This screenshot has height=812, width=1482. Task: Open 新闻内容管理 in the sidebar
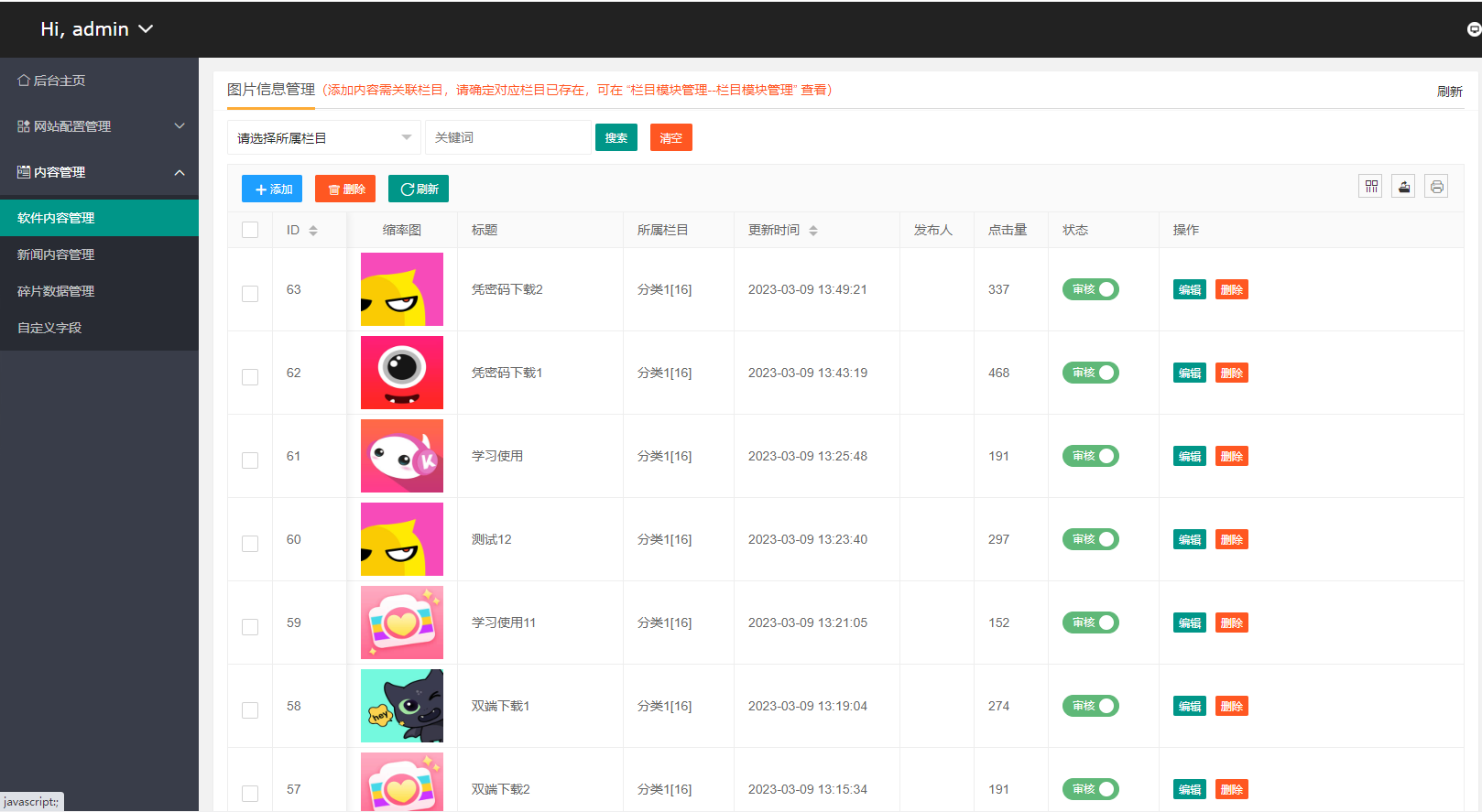click(x=56, y=254)
